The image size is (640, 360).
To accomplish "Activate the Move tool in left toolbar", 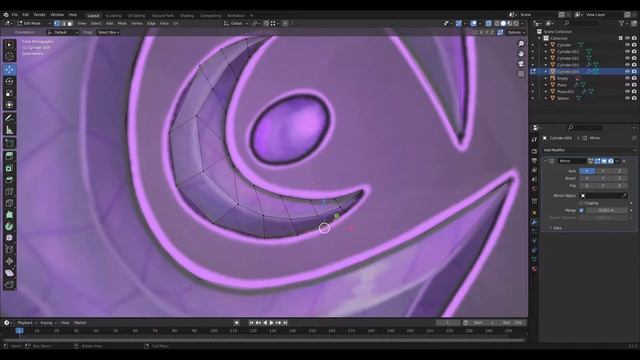I will (9, 69).
